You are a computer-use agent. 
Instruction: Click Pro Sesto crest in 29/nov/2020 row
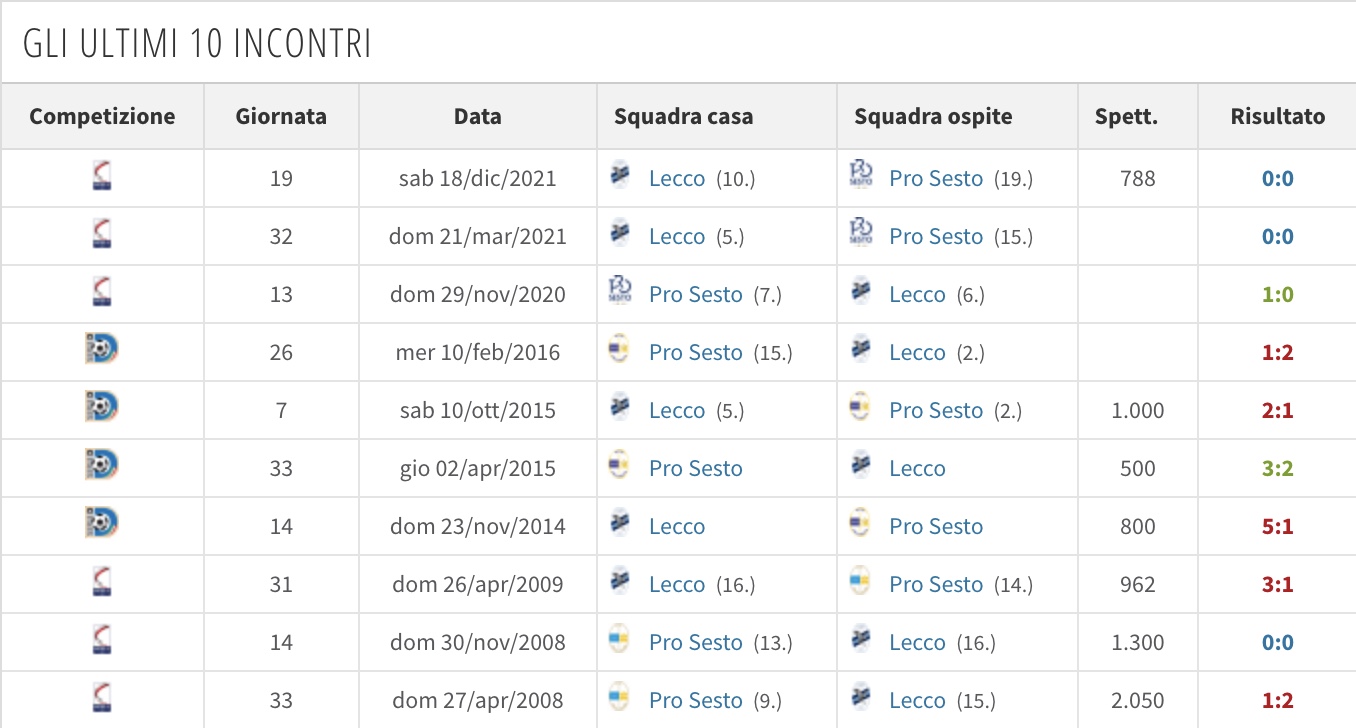620,293
